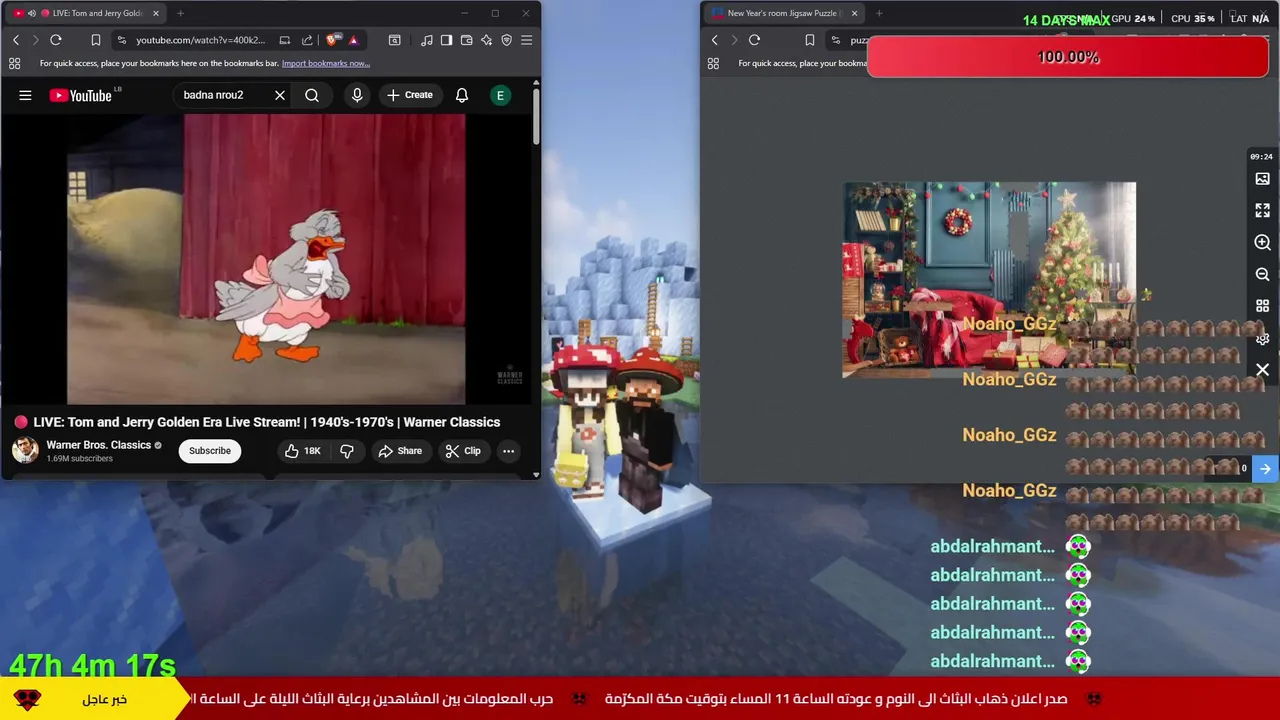Click the Warner Bros. Classics channel avatar
This screenshot has height=720, width=1280.
[25, 450]
